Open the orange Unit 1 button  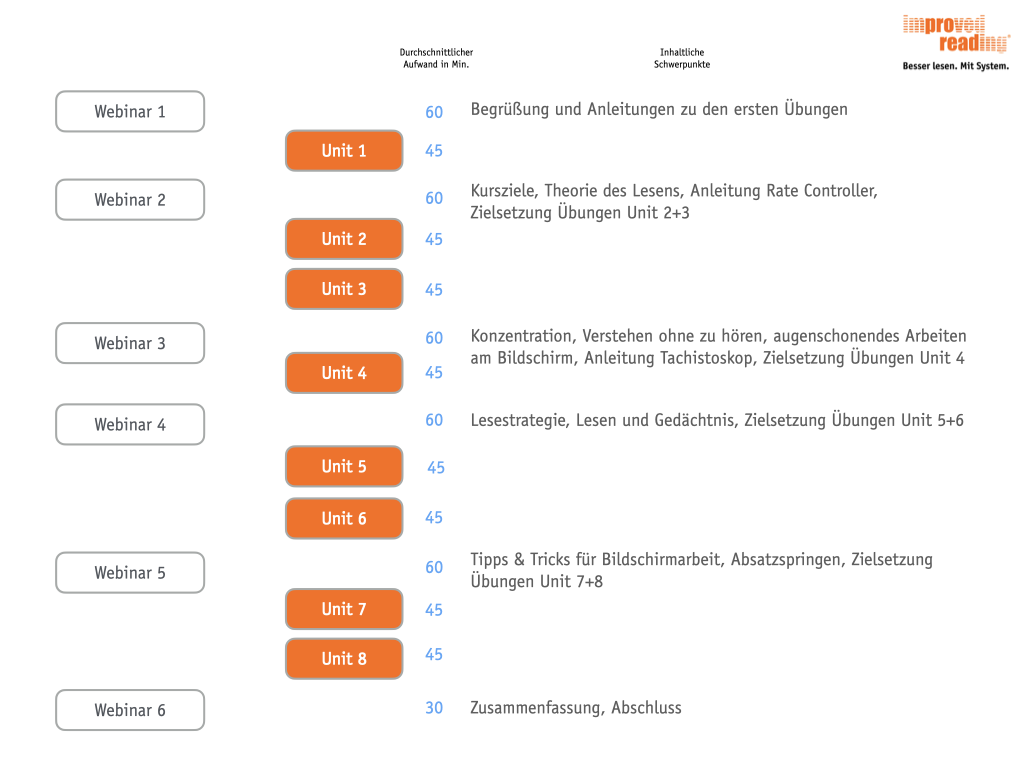[x=344, y=151]
